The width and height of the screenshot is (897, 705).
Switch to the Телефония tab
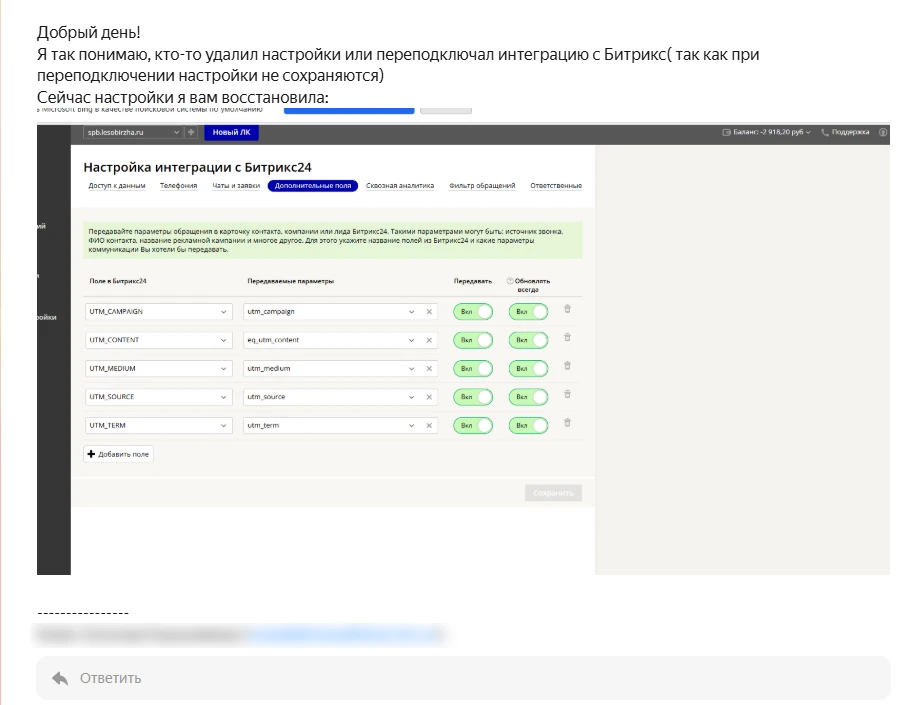click(x=178, y=185)
